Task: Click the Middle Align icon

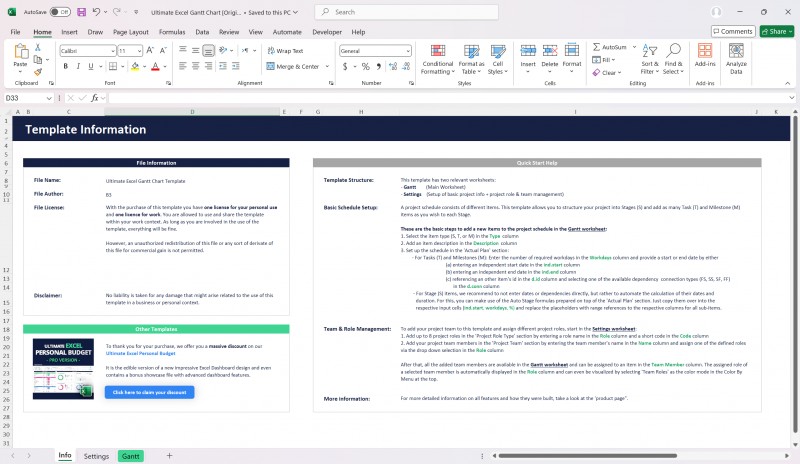Action: [x=195, y=50]
